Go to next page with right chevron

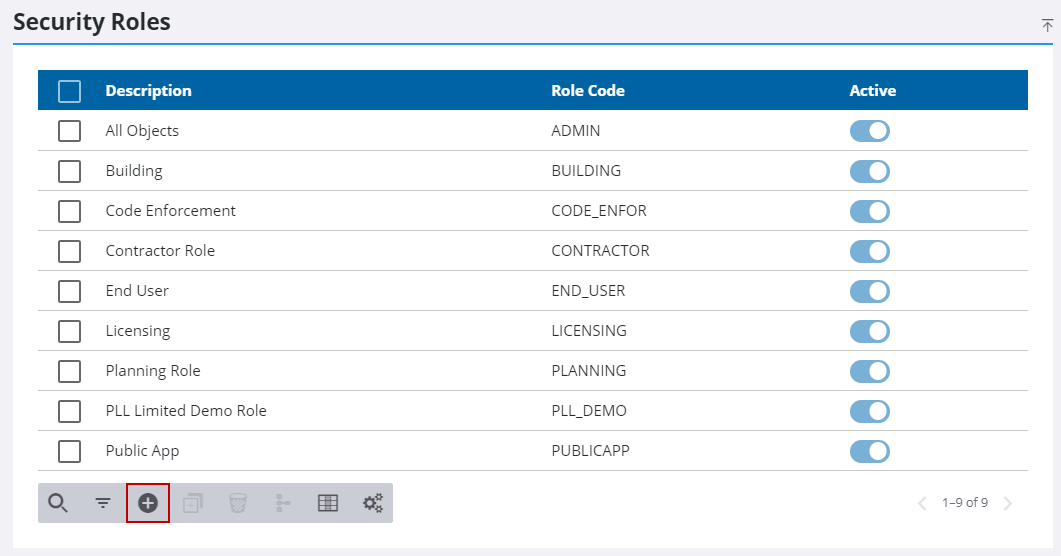[x=1008, y=503]
